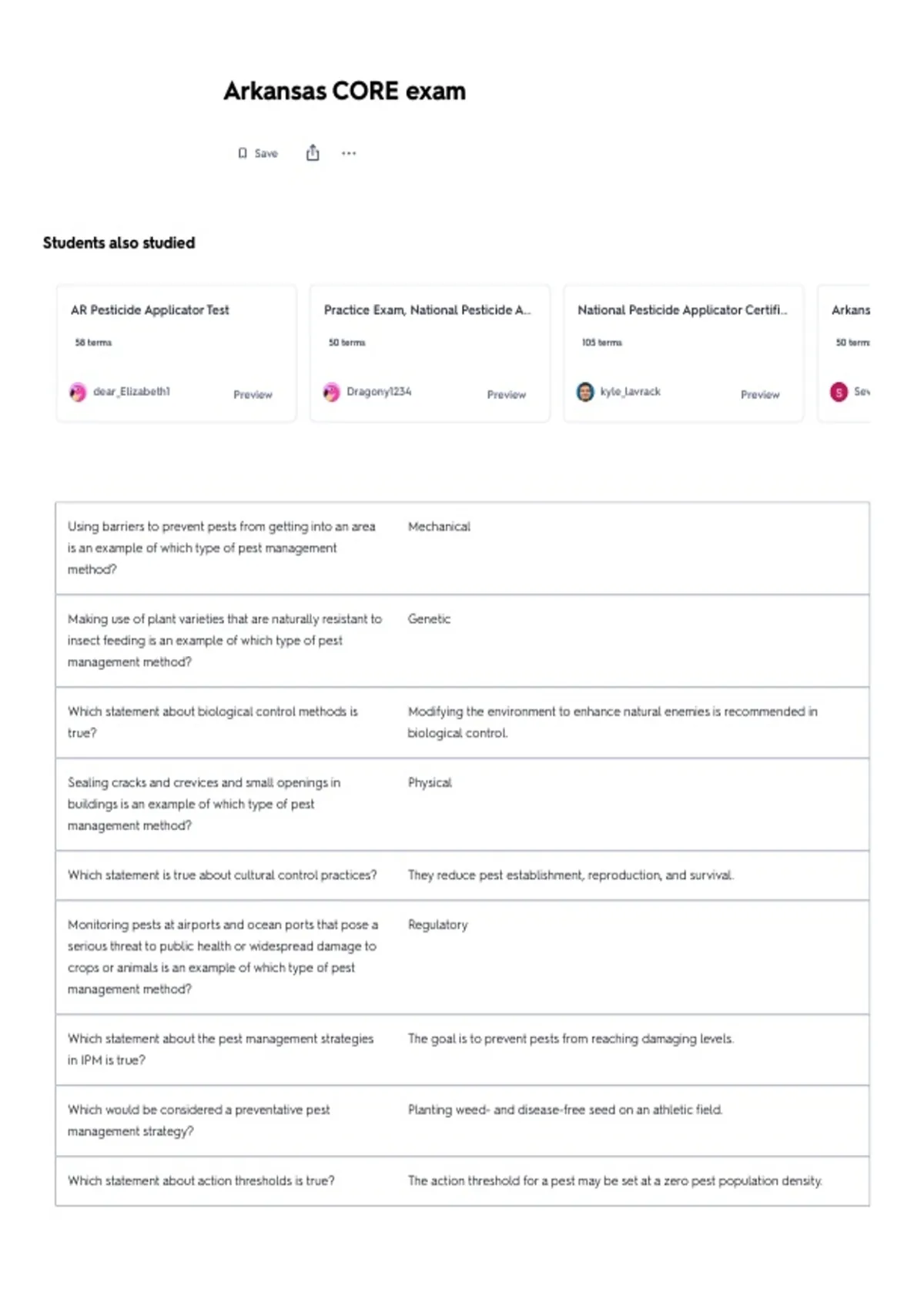Click kyle_lavrack avatar icon
This screenshot has height=1309, width=924.
[x=585, y=392]
